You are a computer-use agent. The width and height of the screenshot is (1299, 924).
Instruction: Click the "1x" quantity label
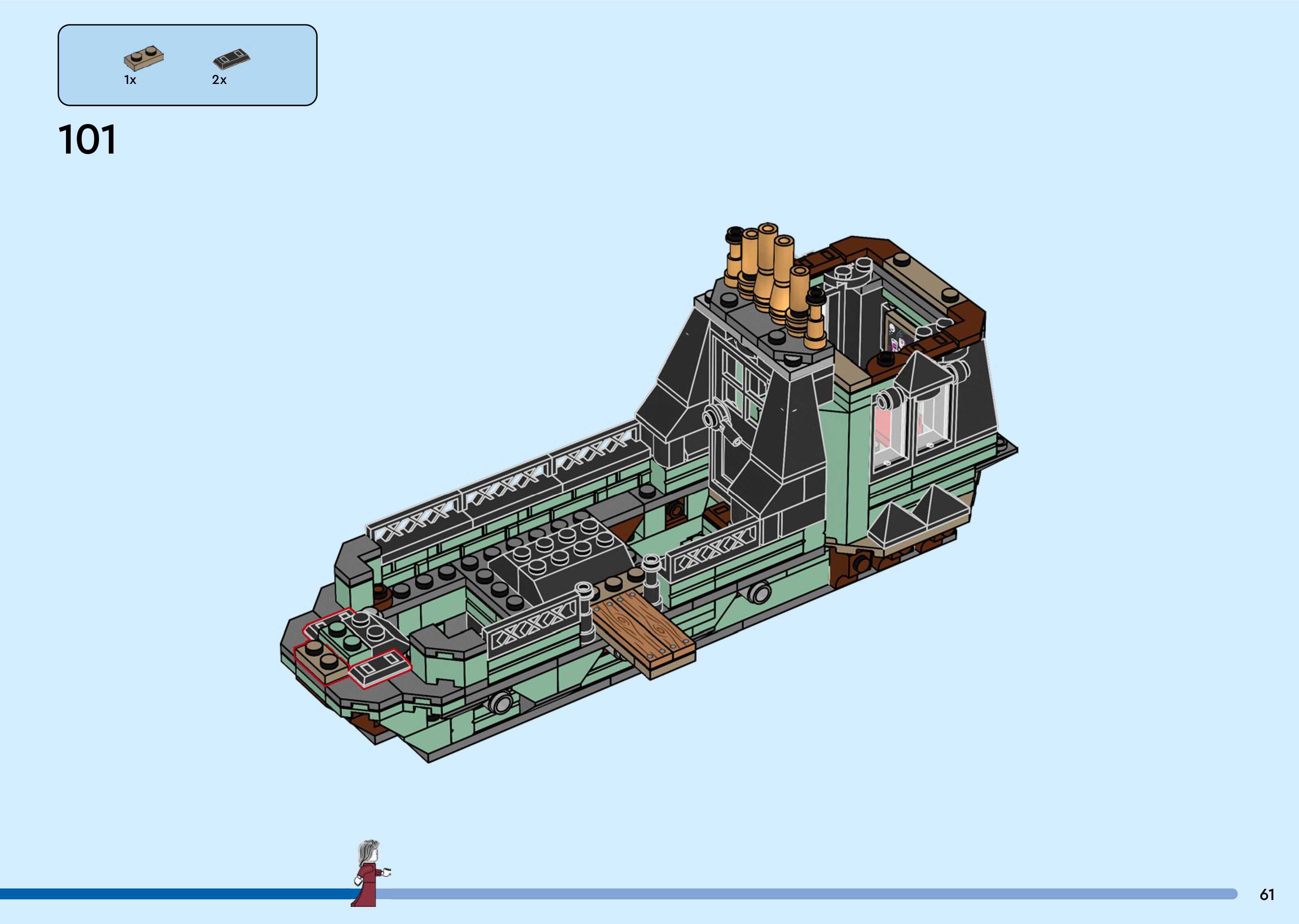130,80
